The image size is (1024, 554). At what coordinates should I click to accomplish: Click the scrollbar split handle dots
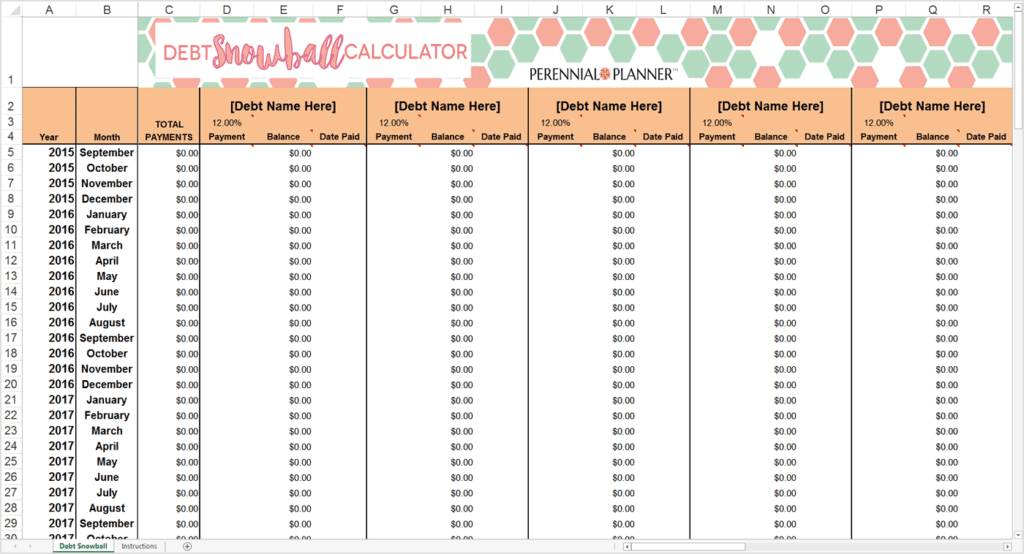[x=615, y=546]
